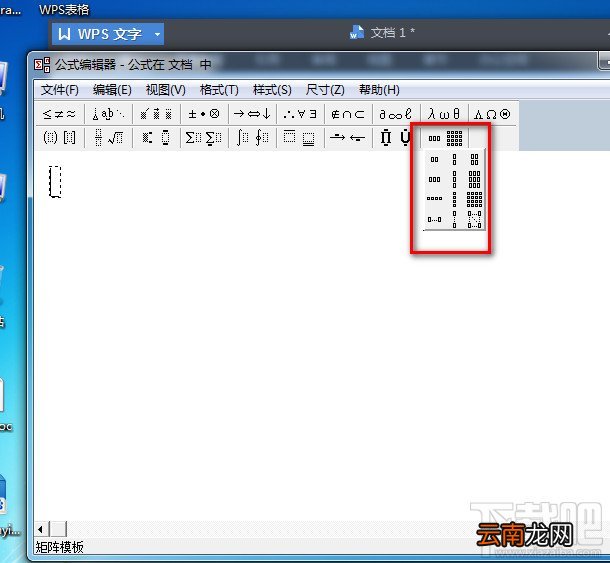Open the 样式(S) menu
This screenshot has width=610, height=563.
(x=272, y=90)
